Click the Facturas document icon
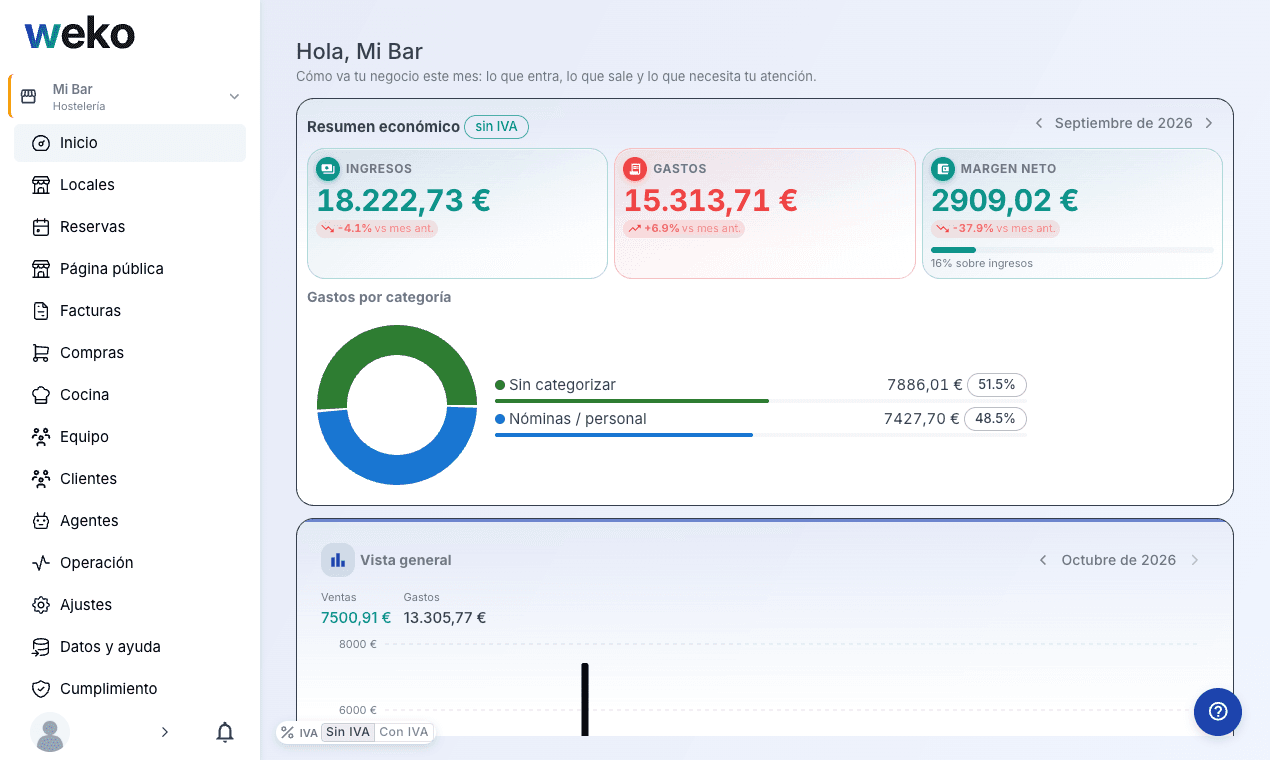This screenshot has height=760, width=1270. tap(41, 311)
